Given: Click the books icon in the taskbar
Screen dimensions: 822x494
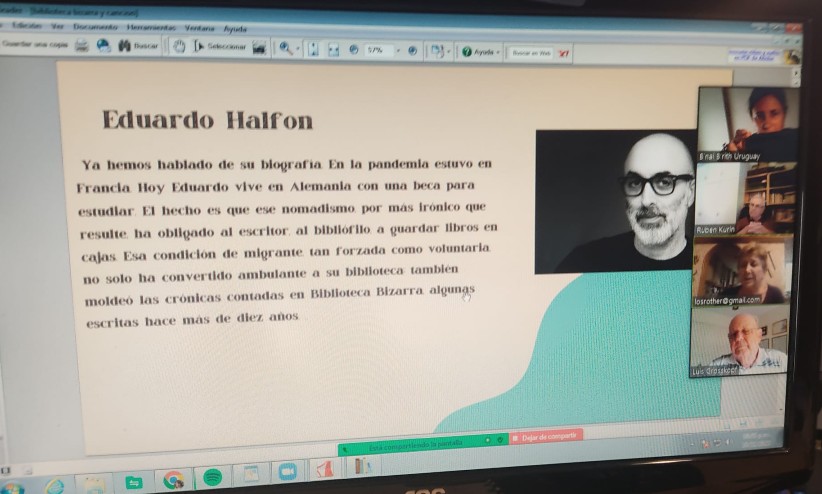Looking at the screenshot, I should click(361, 466).
